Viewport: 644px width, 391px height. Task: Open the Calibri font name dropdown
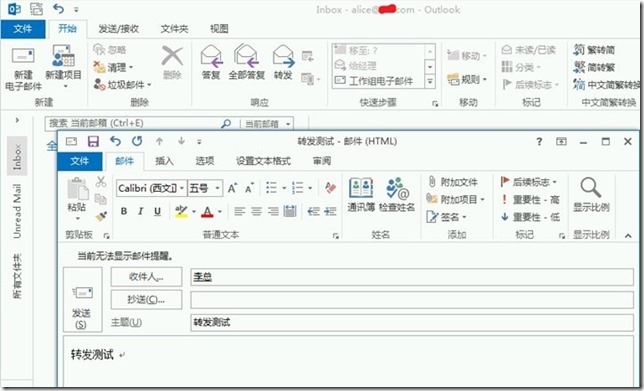[x=182, y=188]
